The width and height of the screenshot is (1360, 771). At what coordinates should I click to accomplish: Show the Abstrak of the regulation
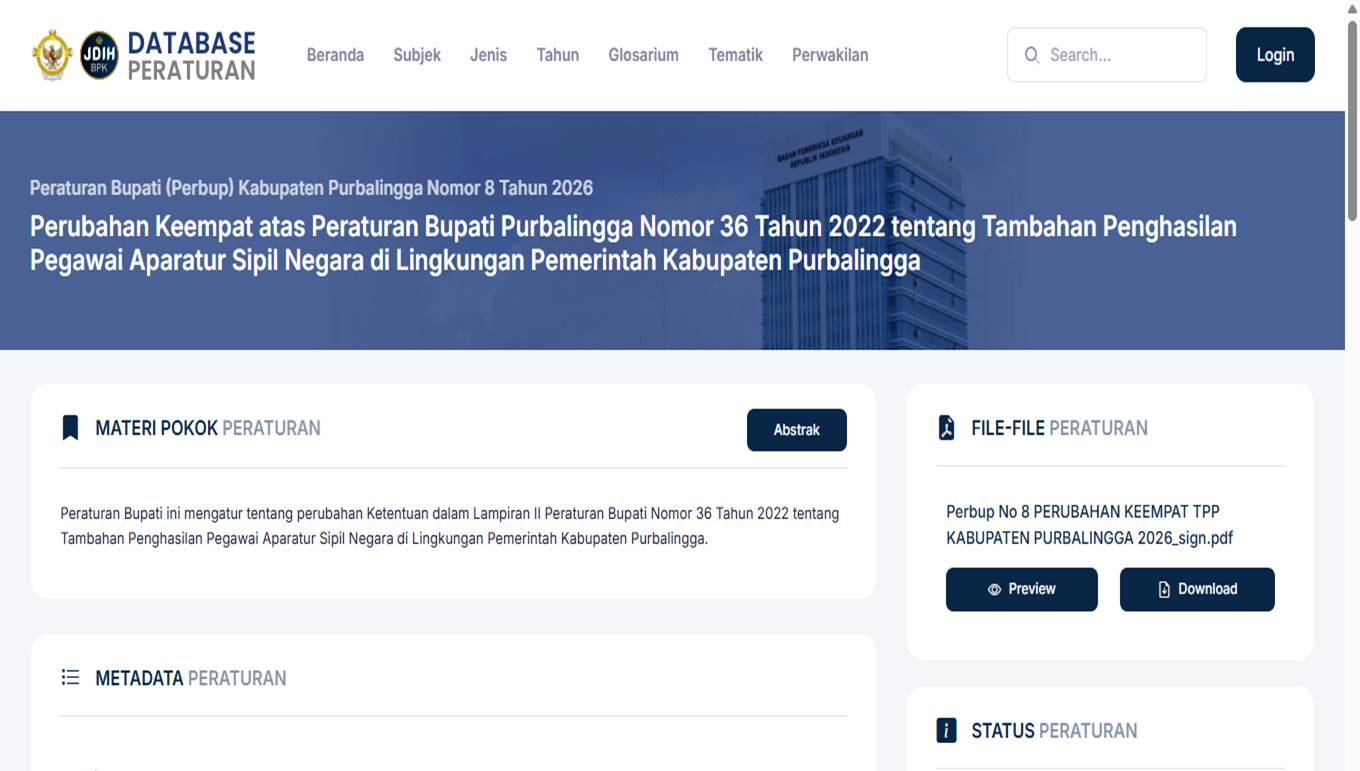[x=797, y=430]
